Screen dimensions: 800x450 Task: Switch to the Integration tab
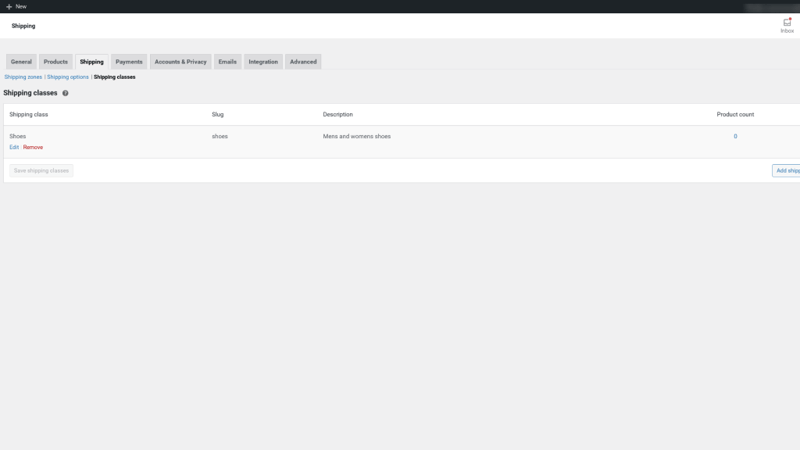click(263, 62)
